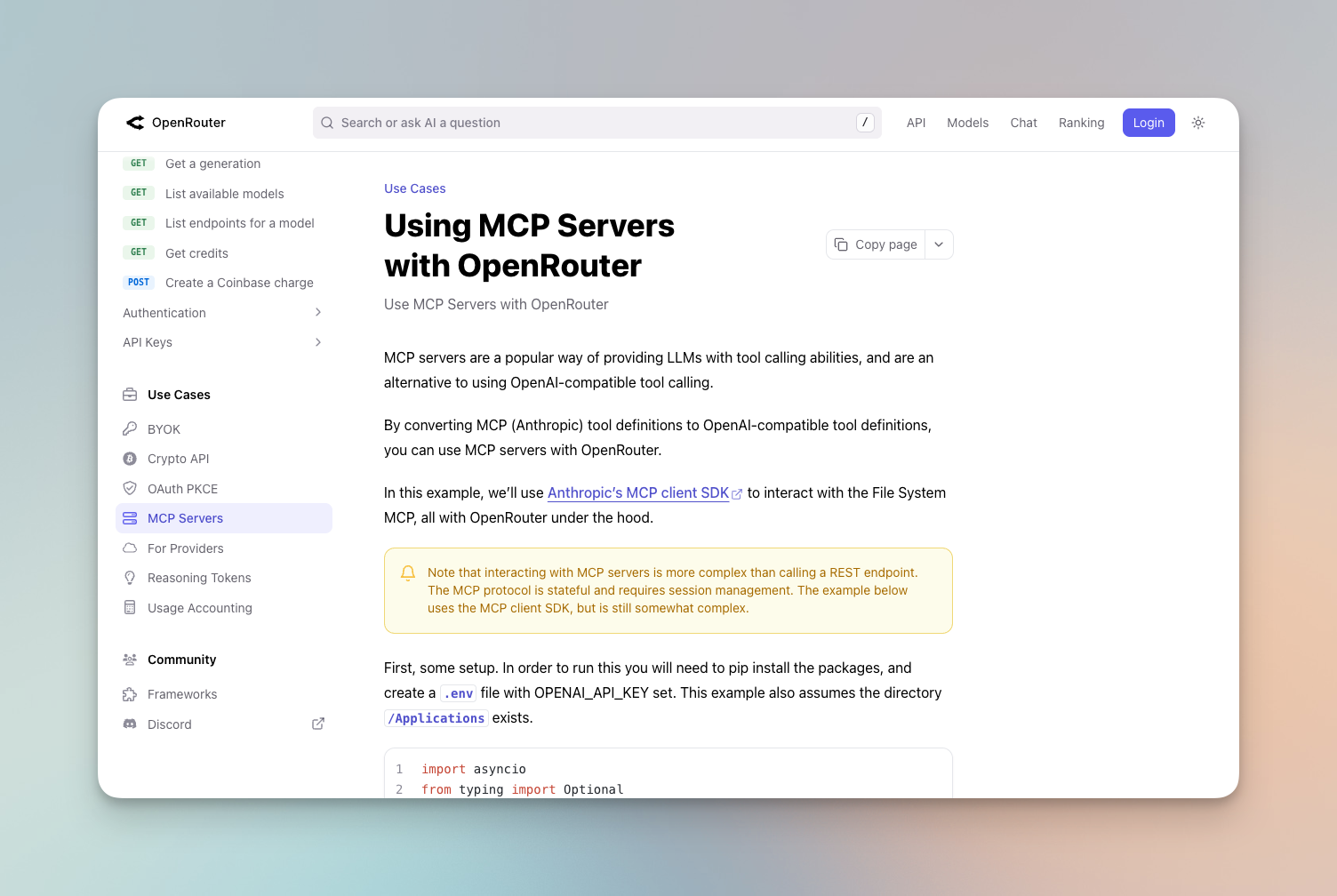The width and height of the screenshot is (1337, 896).
Task: Click the copy icon in Copy page
Action: (841, 244)
